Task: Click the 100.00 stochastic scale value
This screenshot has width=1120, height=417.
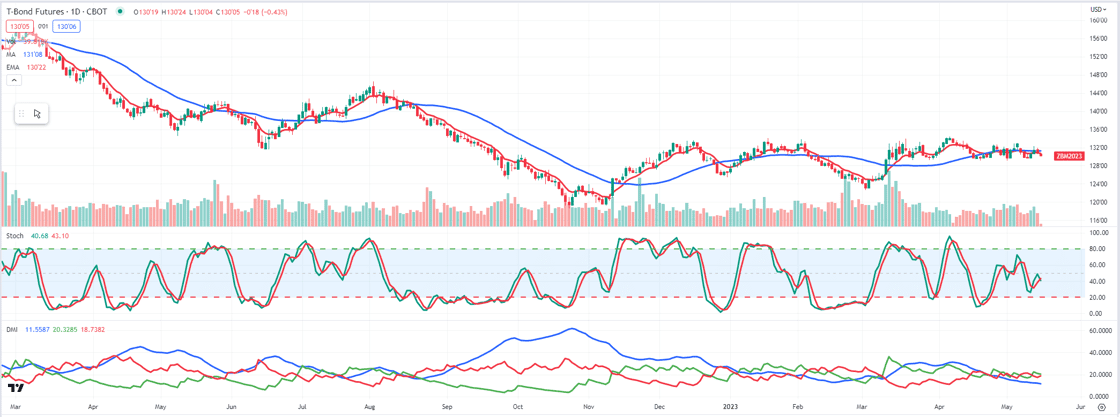Action: (1099, 233)
